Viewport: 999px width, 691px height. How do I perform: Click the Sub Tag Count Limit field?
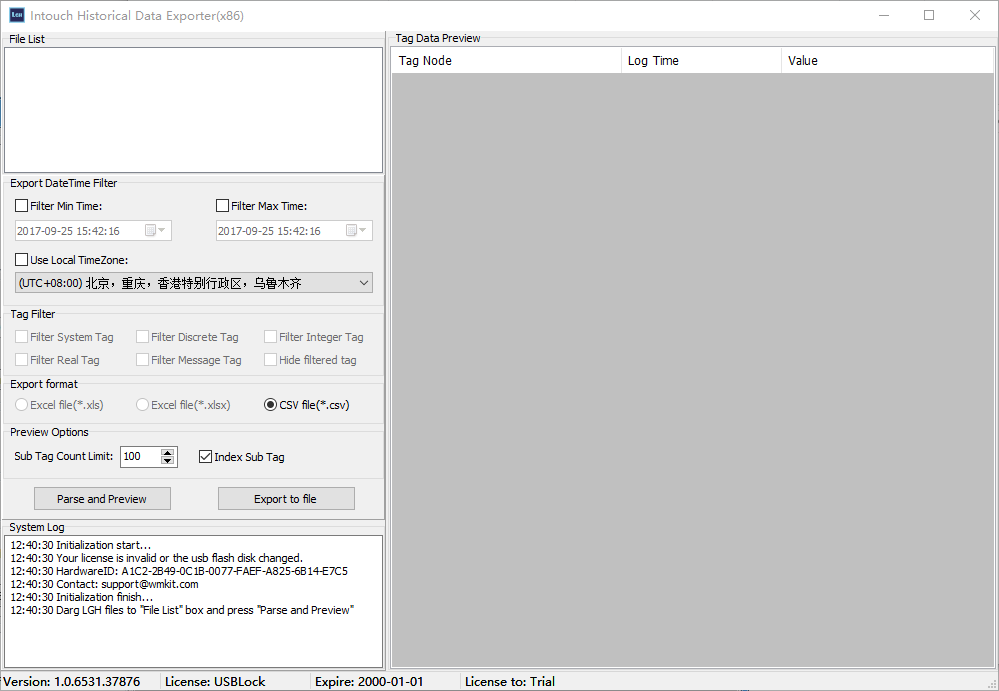(x=140, y=457)
